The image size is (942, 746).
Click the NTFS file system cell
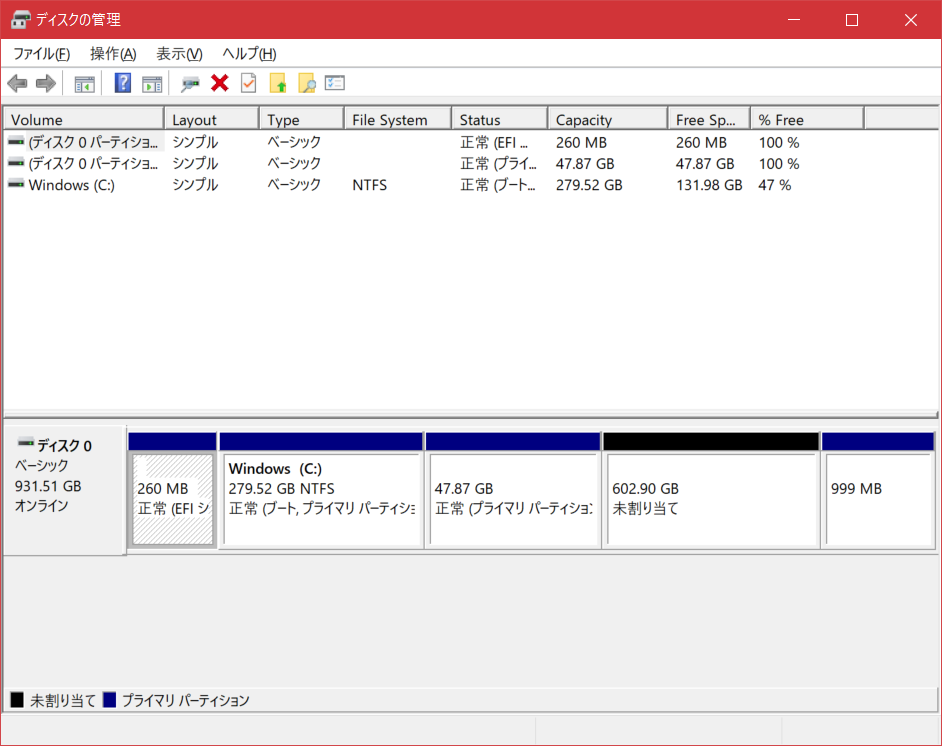pos(369,185)
